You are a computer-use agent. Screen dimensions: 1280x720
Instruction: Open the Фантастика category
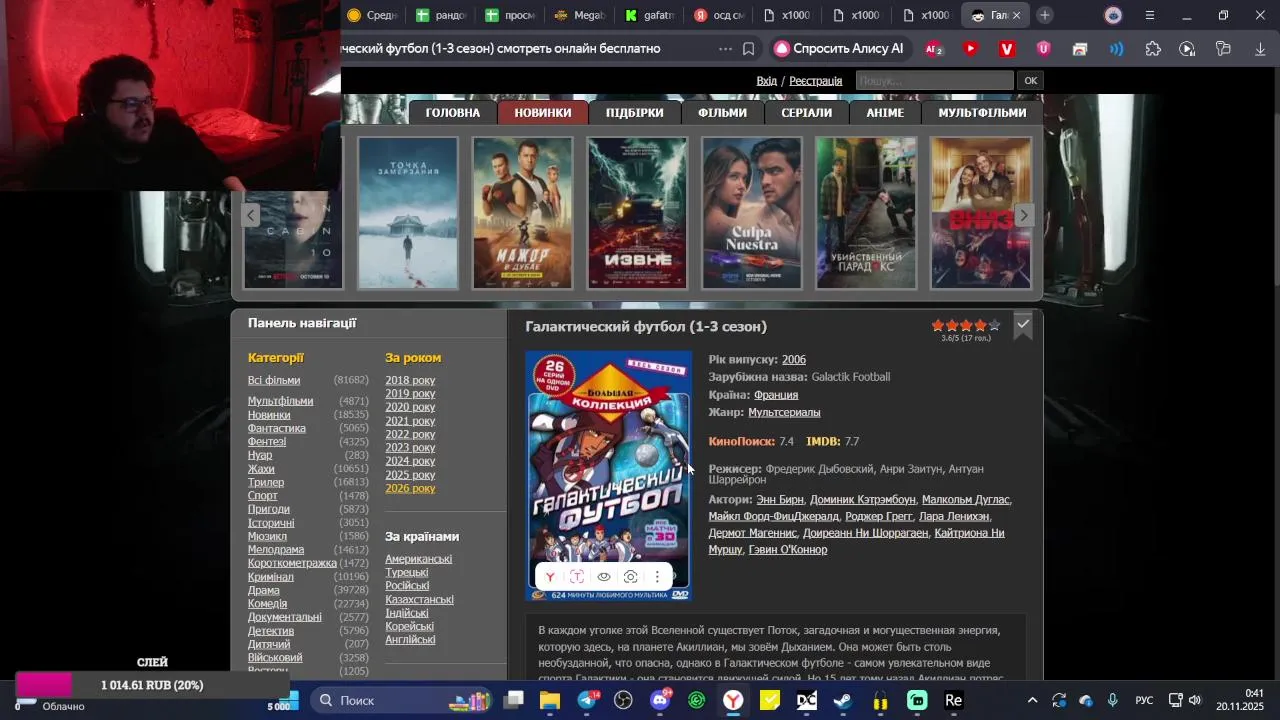coord(277,428)
